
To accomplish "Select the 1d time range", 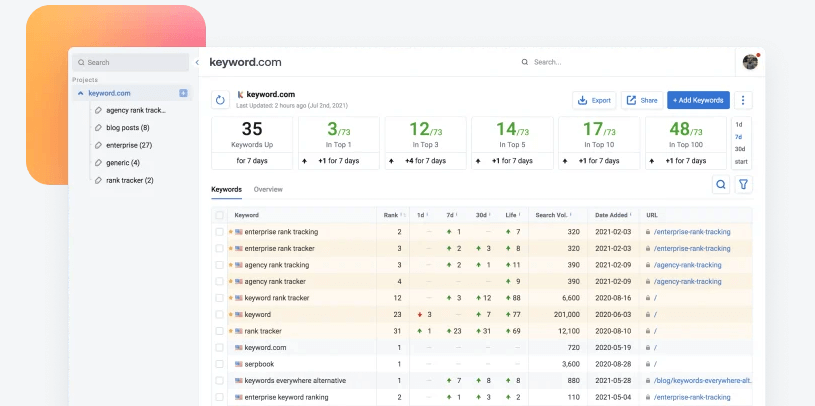I will (739, 125).
